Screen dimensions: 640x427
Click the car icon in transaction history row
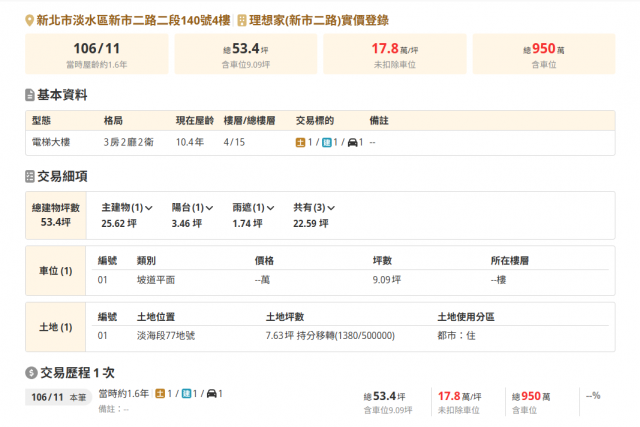[212, 394]
